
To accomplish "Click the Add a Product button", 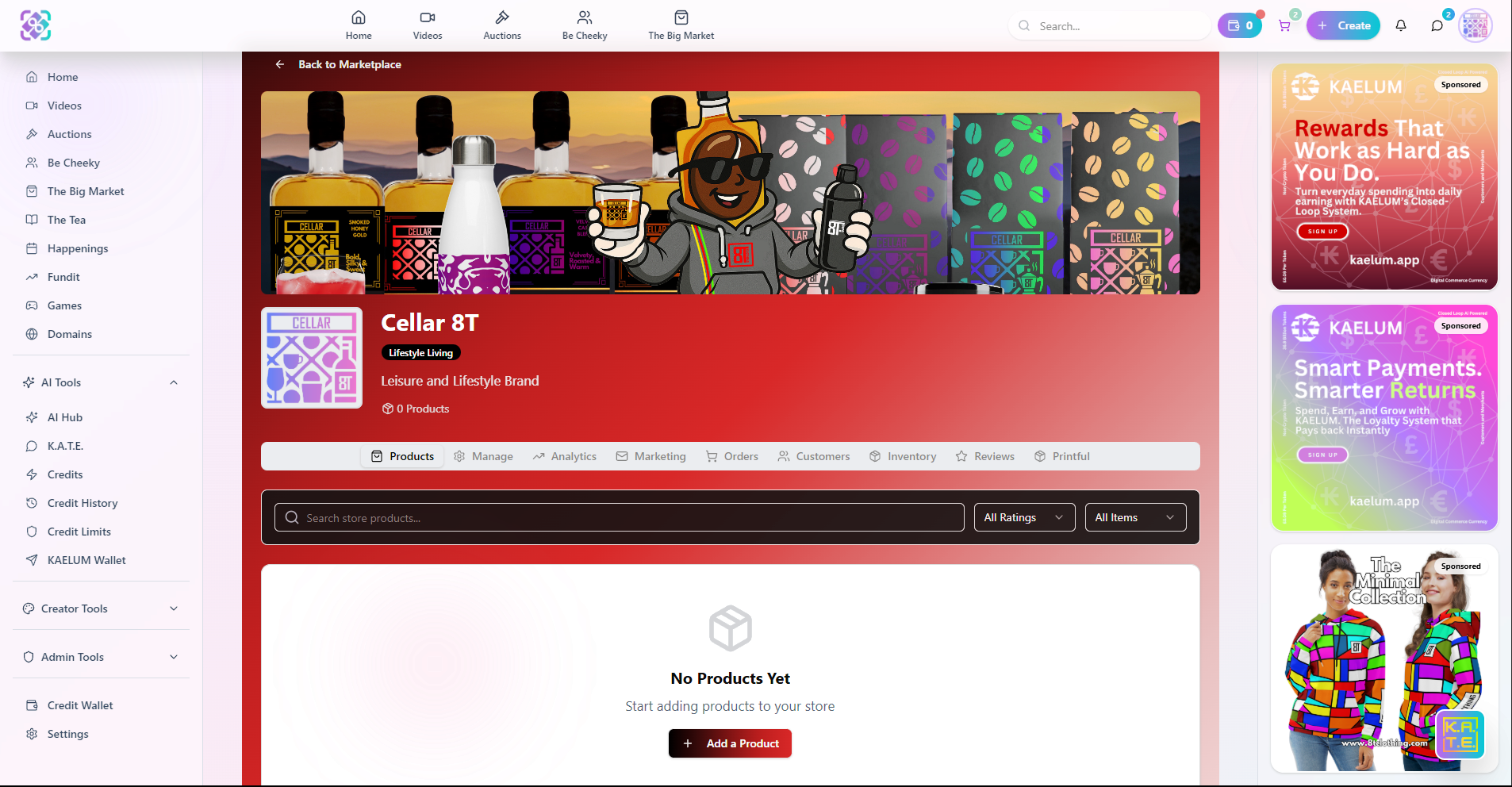I will coord(730,743).
